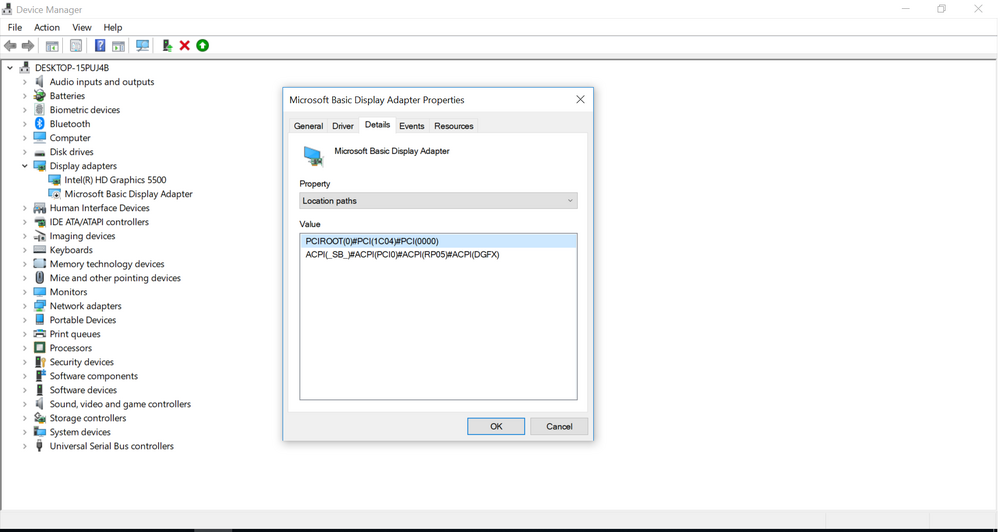Open the Property dropdown showing Location paths

(x=438, y=201)
